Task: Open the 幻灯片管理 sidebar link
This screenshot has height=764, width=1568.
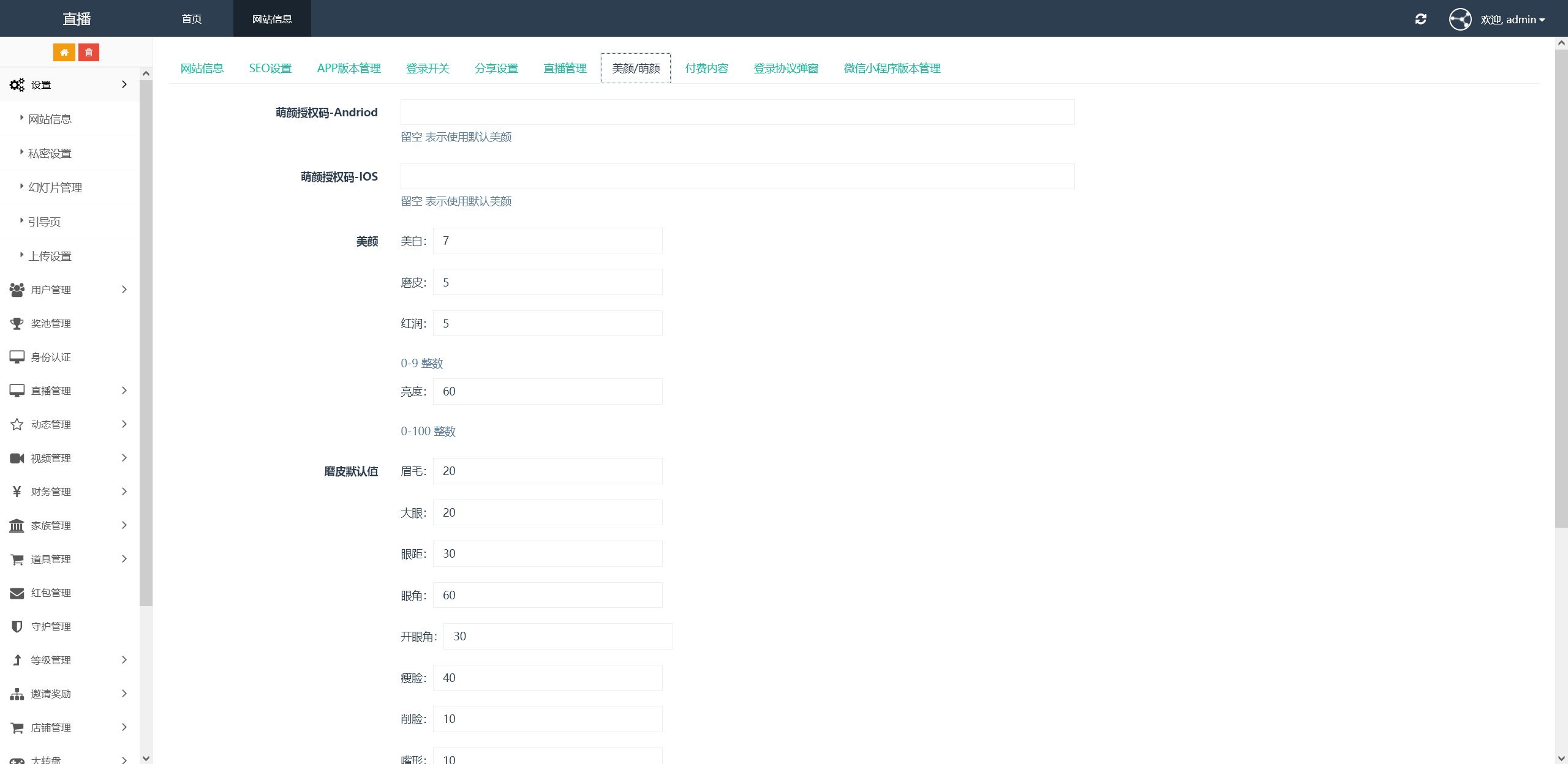Action: click(55, 188)
